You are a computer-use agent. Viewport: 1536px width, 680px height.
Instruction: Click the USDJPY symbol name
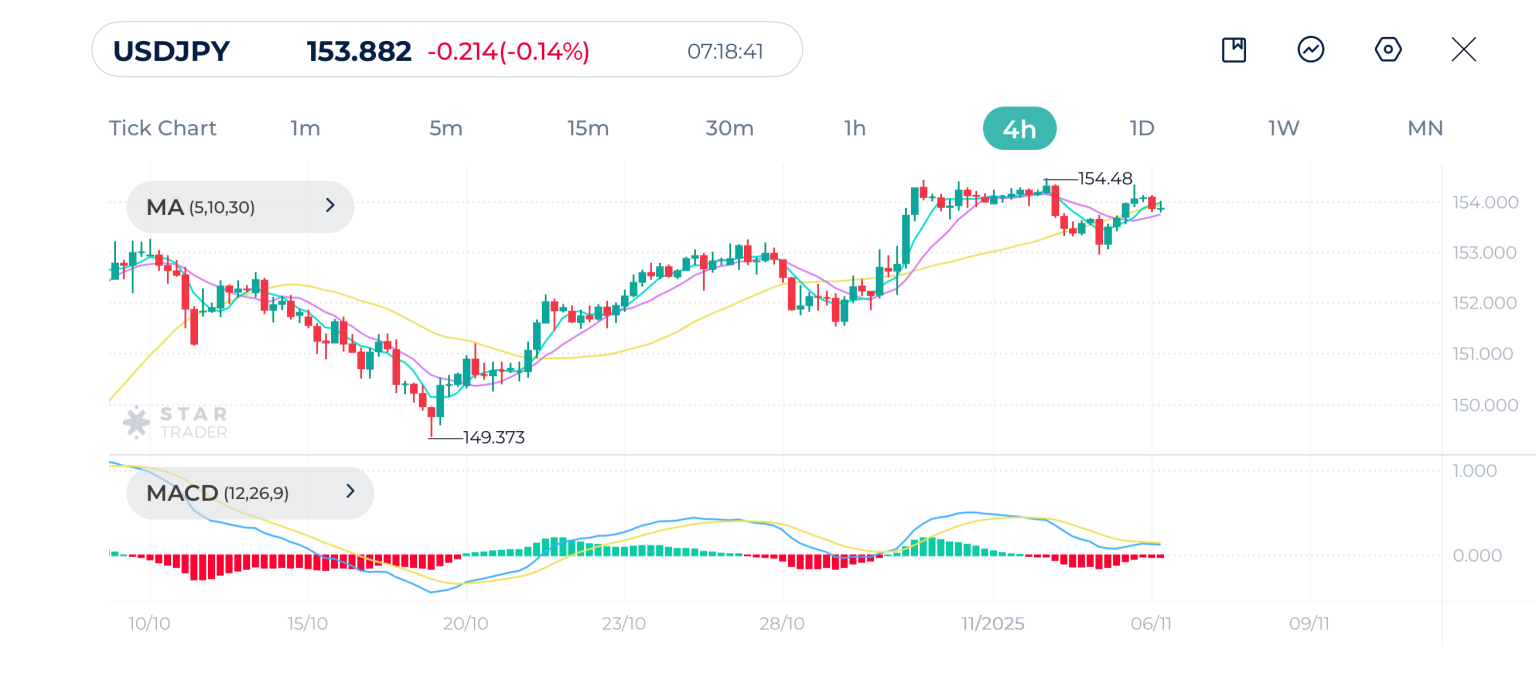[171, 51]
